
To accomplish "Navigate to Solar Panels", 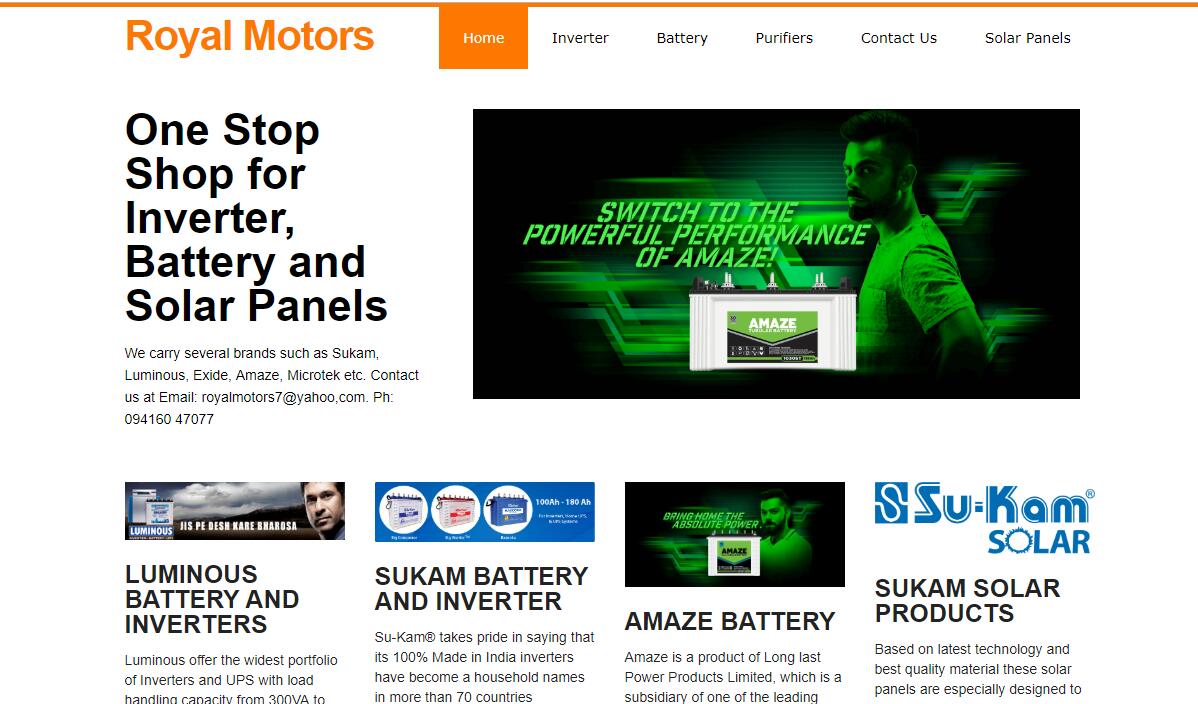I will (1027, 37).
